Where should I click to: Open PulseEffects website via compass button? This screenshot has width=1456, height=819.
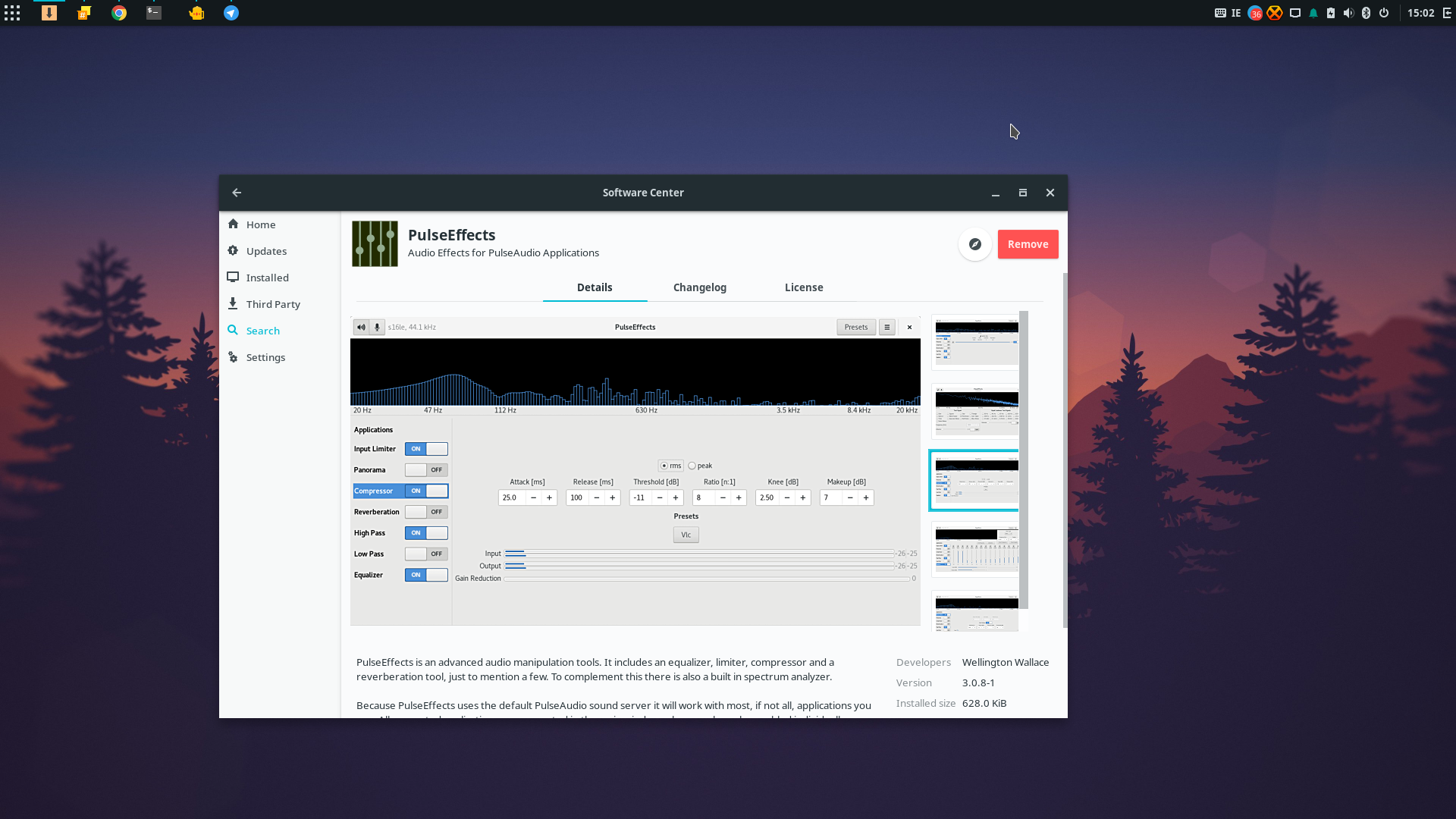(x=975, y=244)
